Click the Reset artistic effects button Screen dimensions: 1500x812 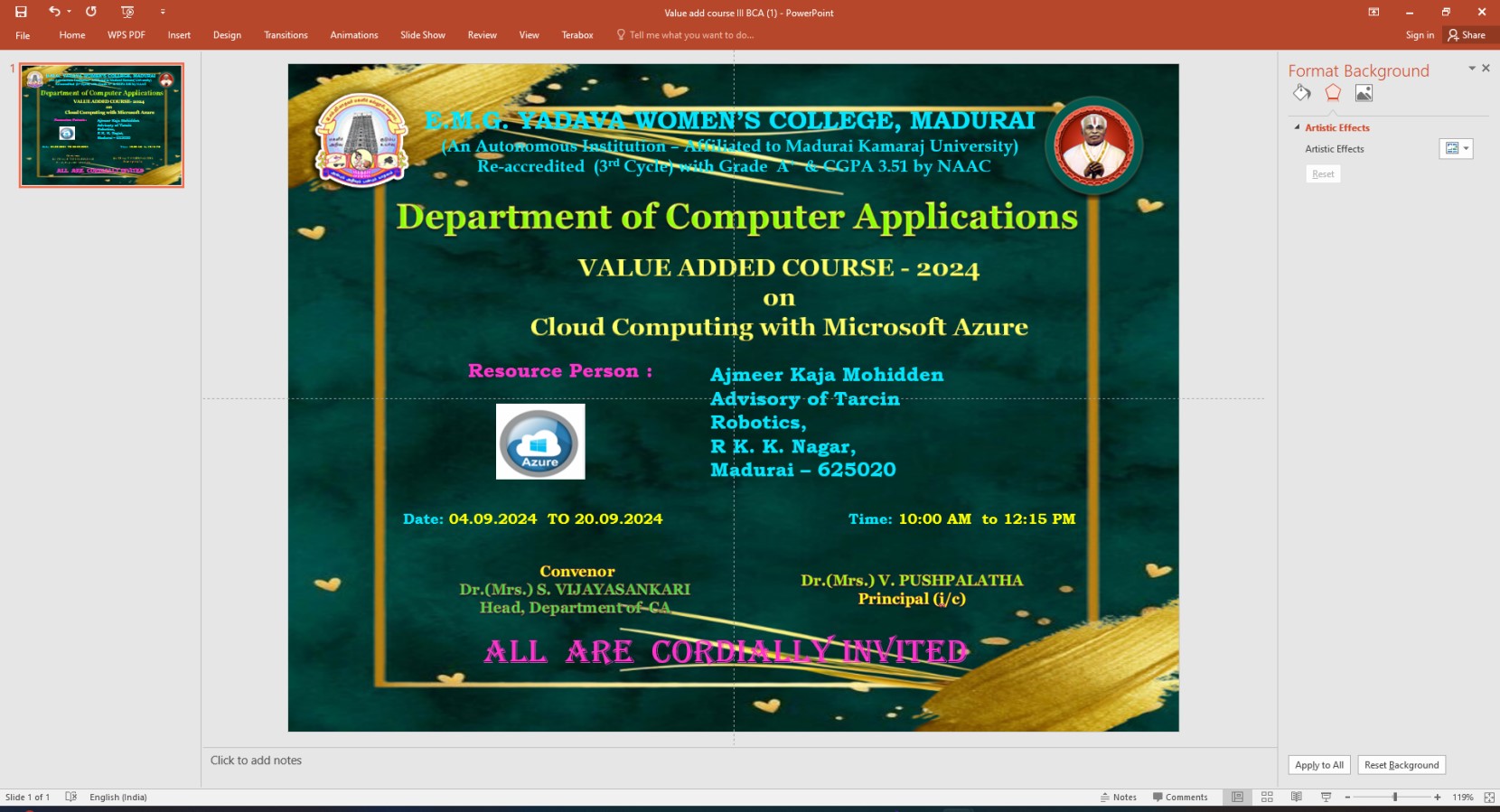tap(1323, 173)
